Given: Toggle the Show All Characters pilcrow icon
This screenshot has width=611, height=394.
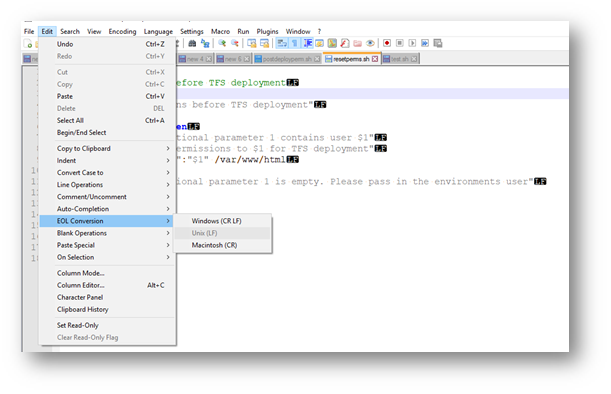Looking at the screenshot, I should 295,43.
